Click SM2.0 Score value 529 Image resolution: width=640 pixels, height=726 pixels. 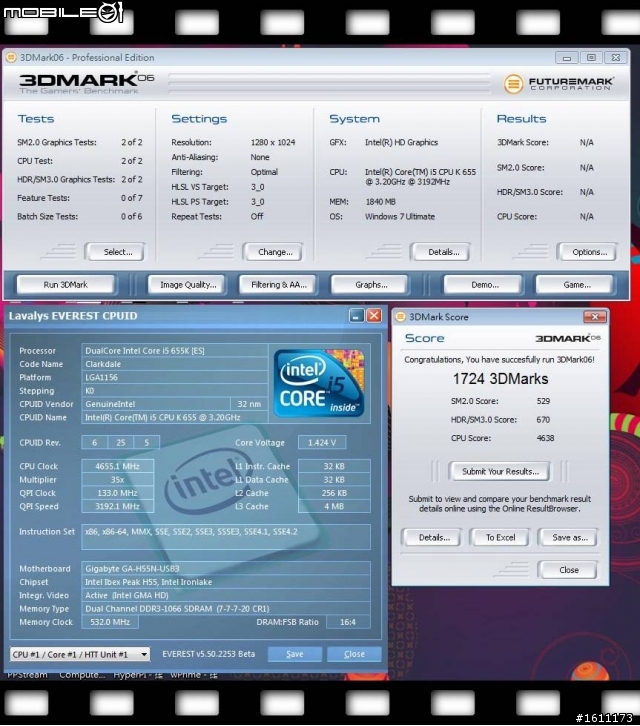click(x=543, y=401)
